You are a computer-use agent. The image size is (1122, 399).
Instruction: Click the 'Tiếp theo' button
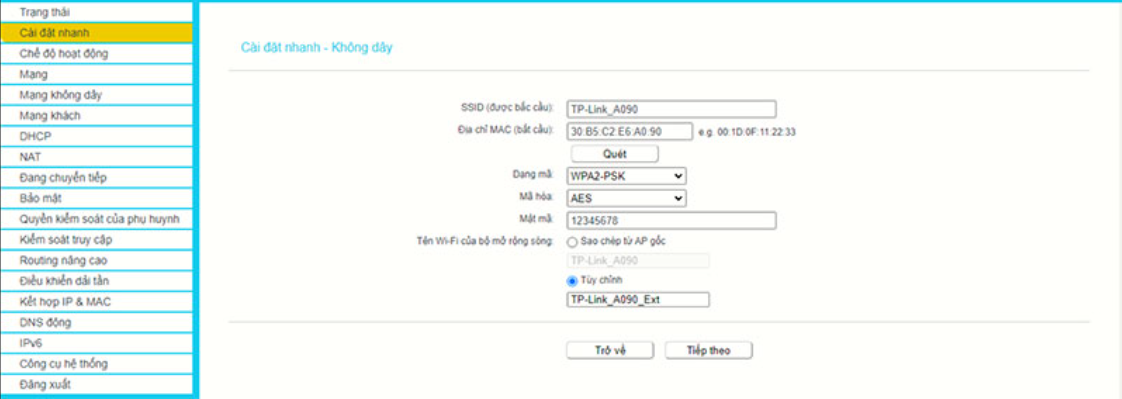(708, 350)
